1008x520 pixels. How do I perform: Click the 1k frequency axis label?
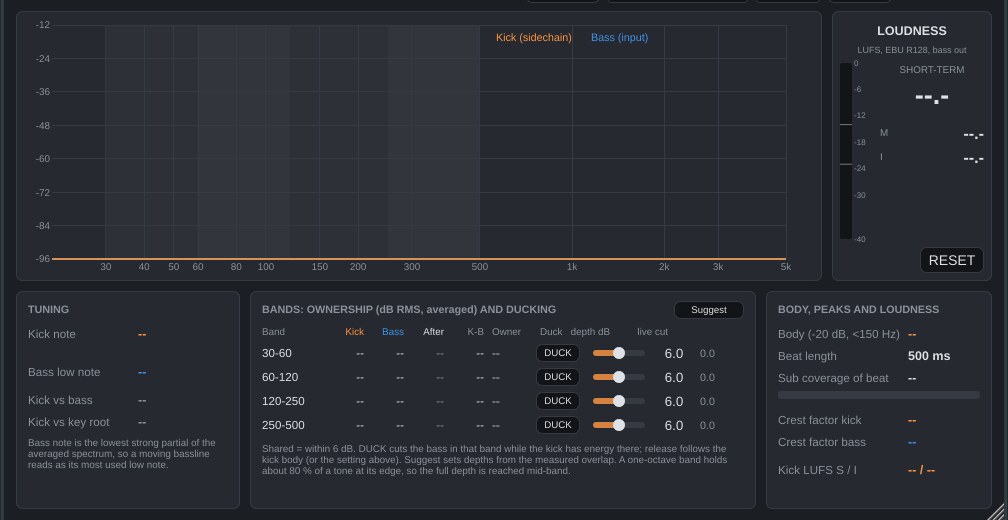click(572, 267)
